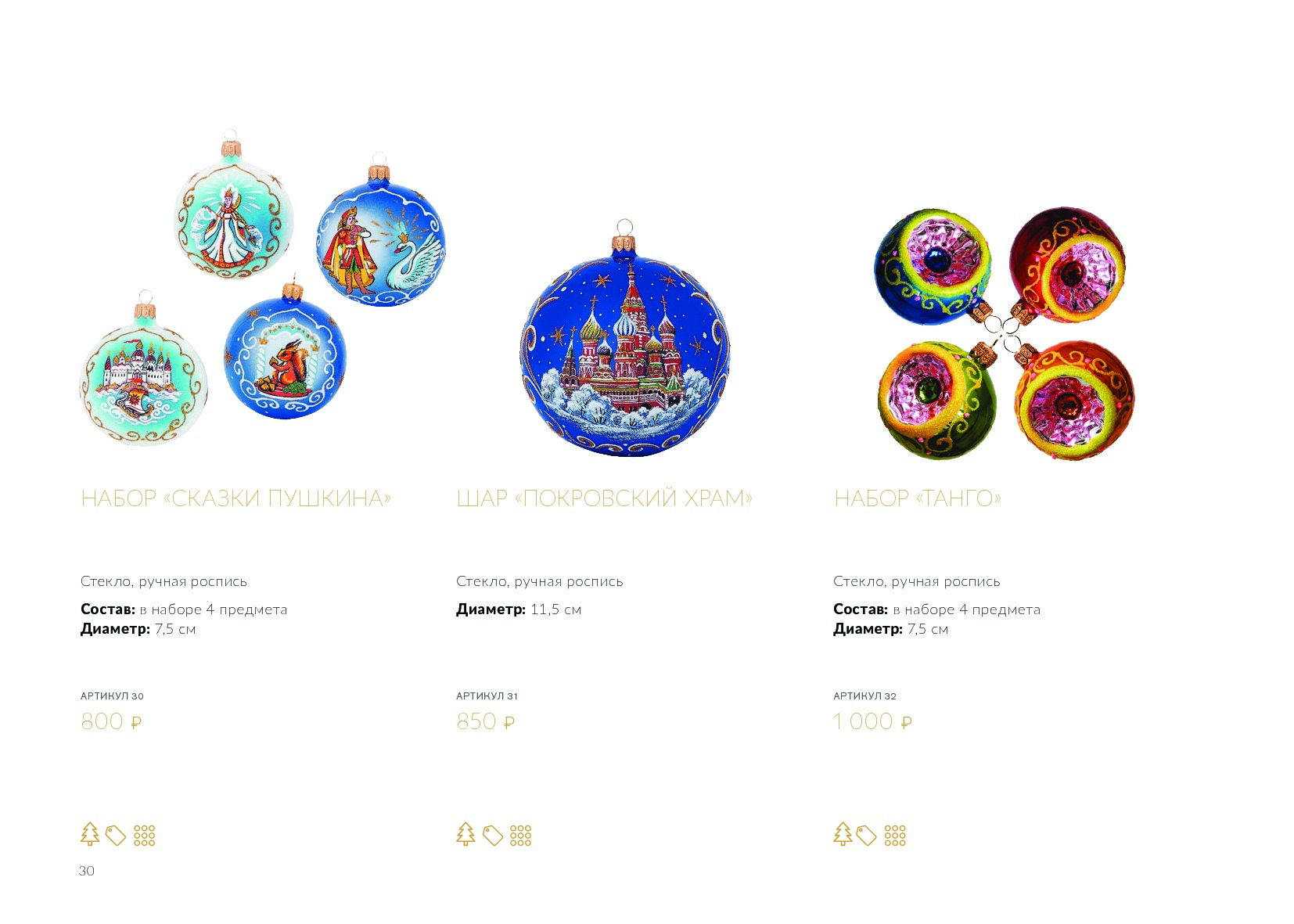The height and width of the screenshot is (924, 1294).
Task: Select the 850 ₽ price
Action: point(486,721)
